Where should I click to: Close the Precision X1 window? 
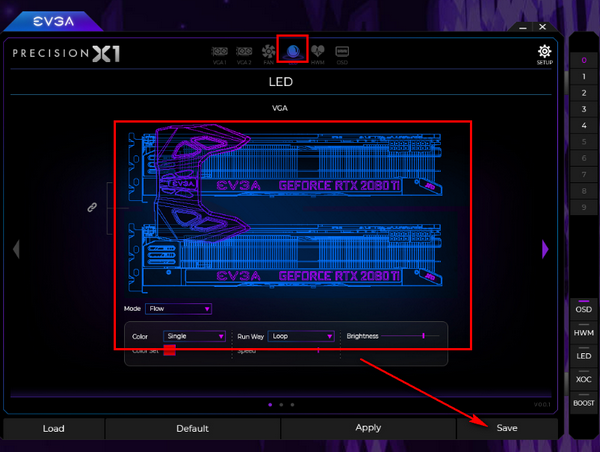542,27
